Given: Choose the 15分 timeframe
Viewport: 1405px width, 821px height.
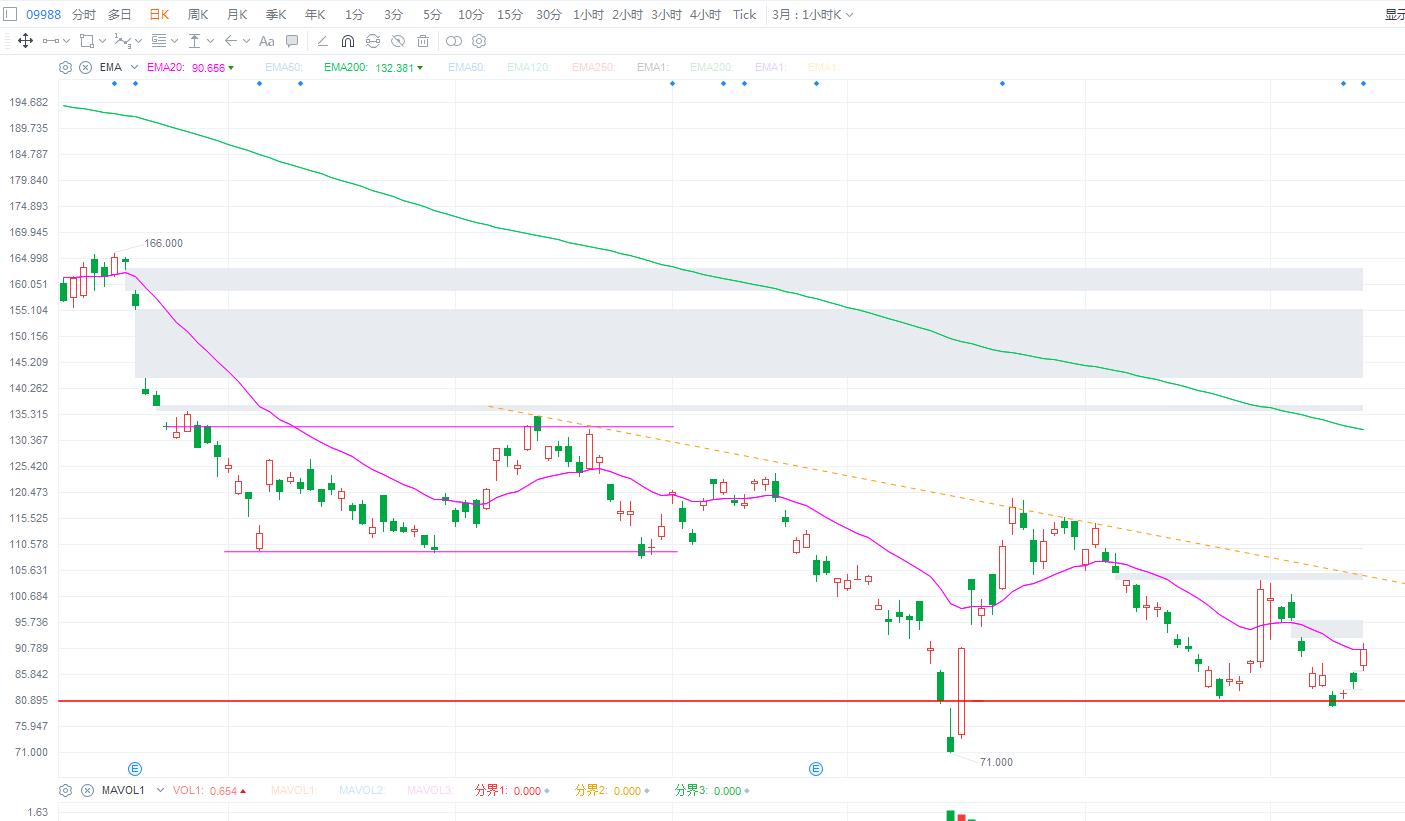Looking at the screenshot, I should coord(510,15).
